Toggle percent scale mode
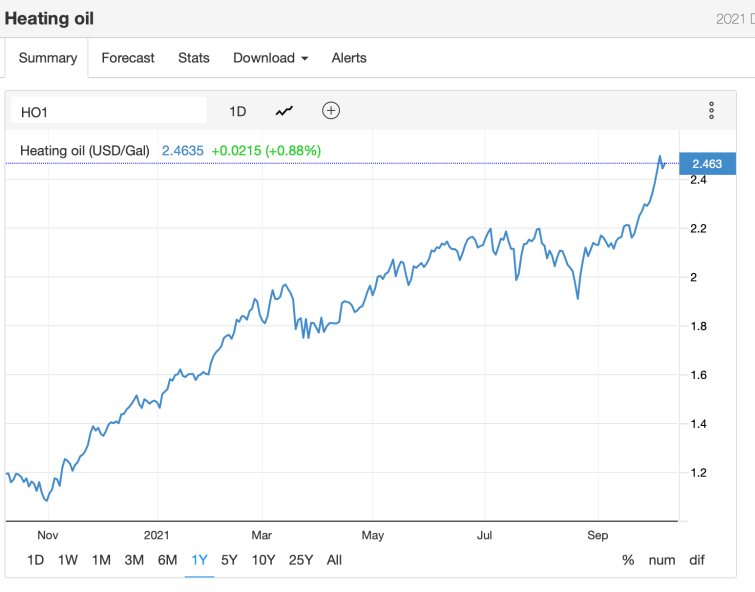755x592 pixels. click(x=628, y=560)
